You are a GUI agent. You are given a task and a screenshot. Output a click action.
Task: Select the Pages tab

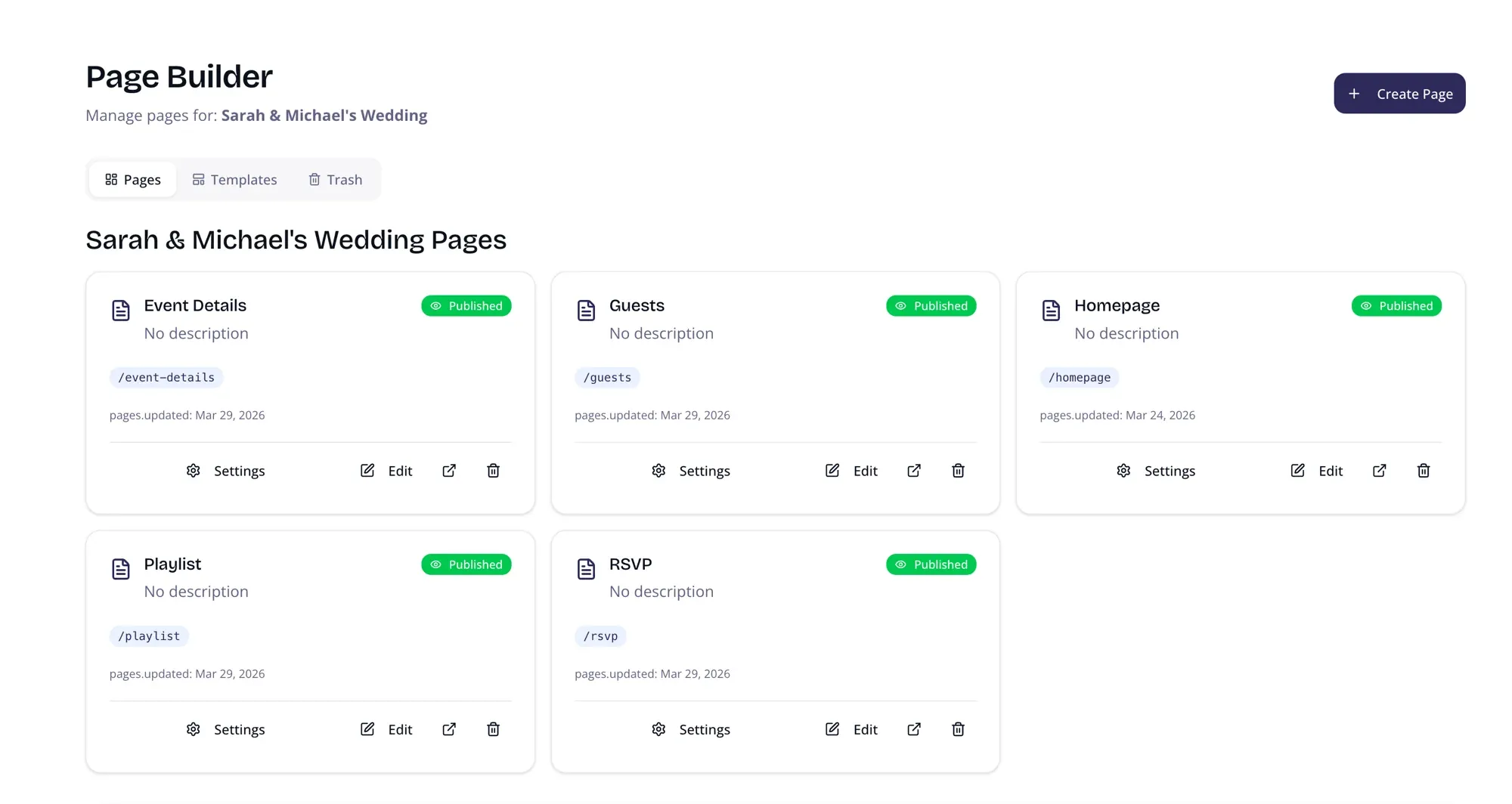click(x=132, y=179)
